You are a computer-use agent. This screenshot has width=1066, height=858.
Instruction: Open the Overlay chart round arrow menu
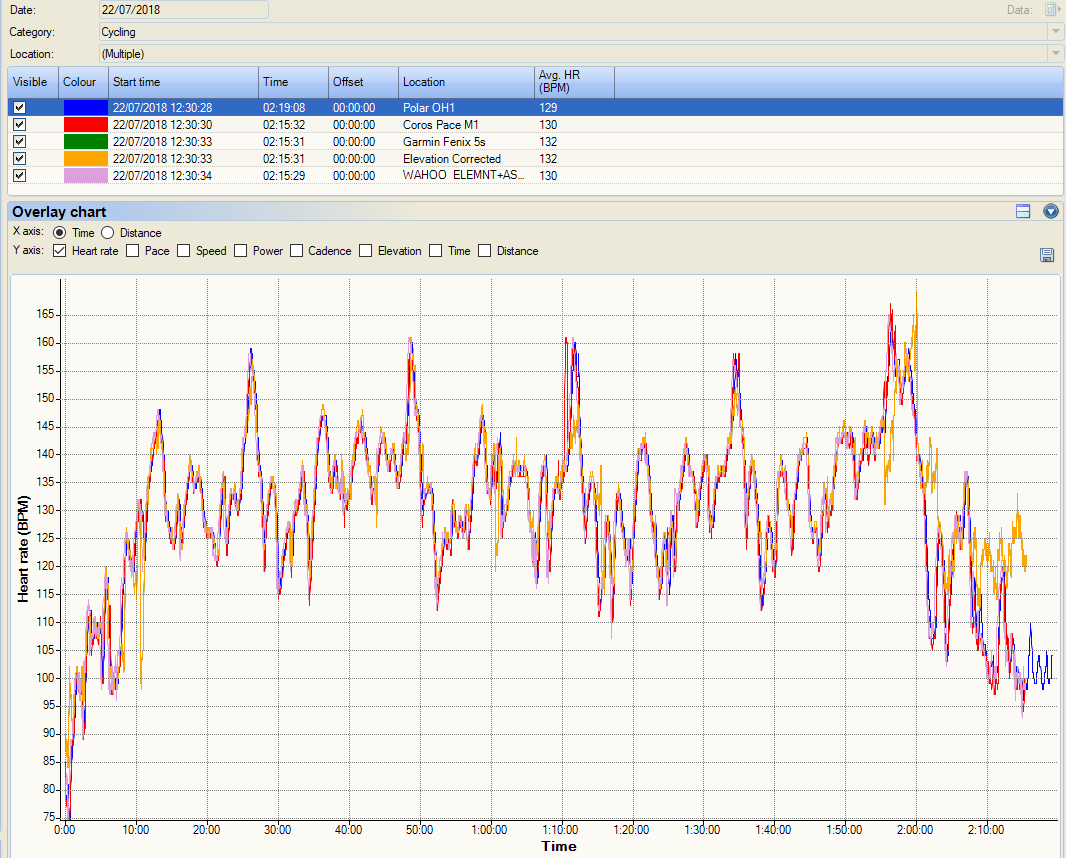pos(1050,211)
